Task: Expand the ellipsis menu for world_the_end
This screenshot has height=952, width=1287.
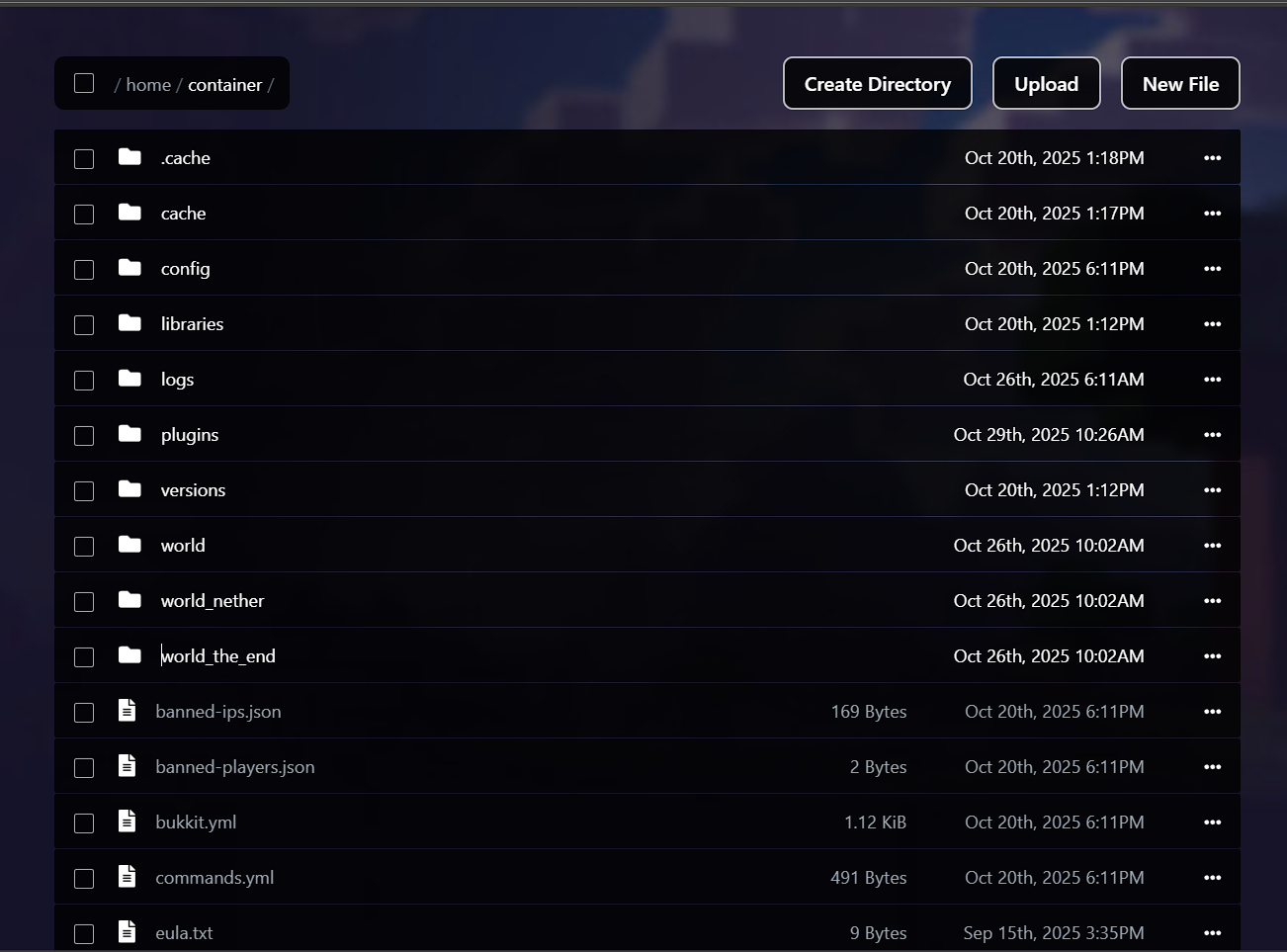Action: (x=1212, y=656)
